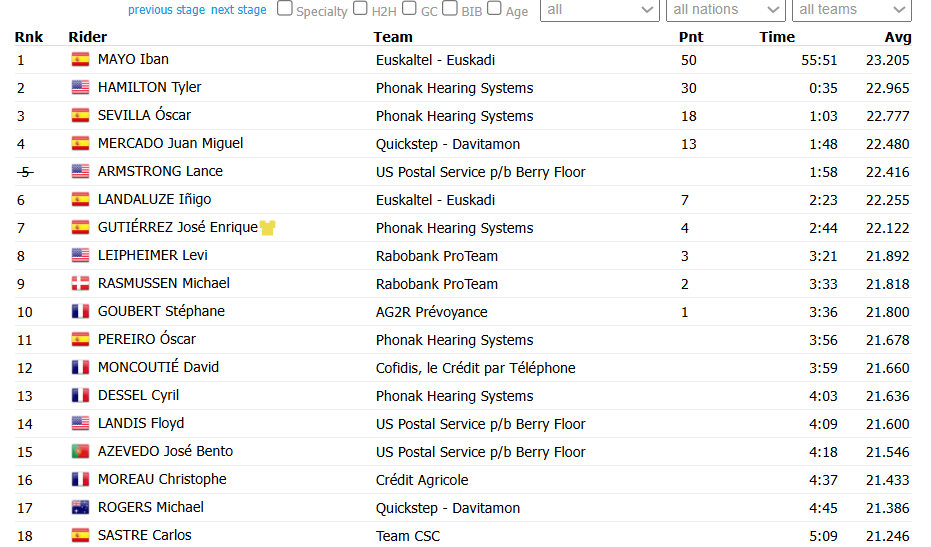Open the Euskaltel - Euskadi team page for Mayo
Screen dimensions: 931x547
pyautogui.click(x=435, y=60)
